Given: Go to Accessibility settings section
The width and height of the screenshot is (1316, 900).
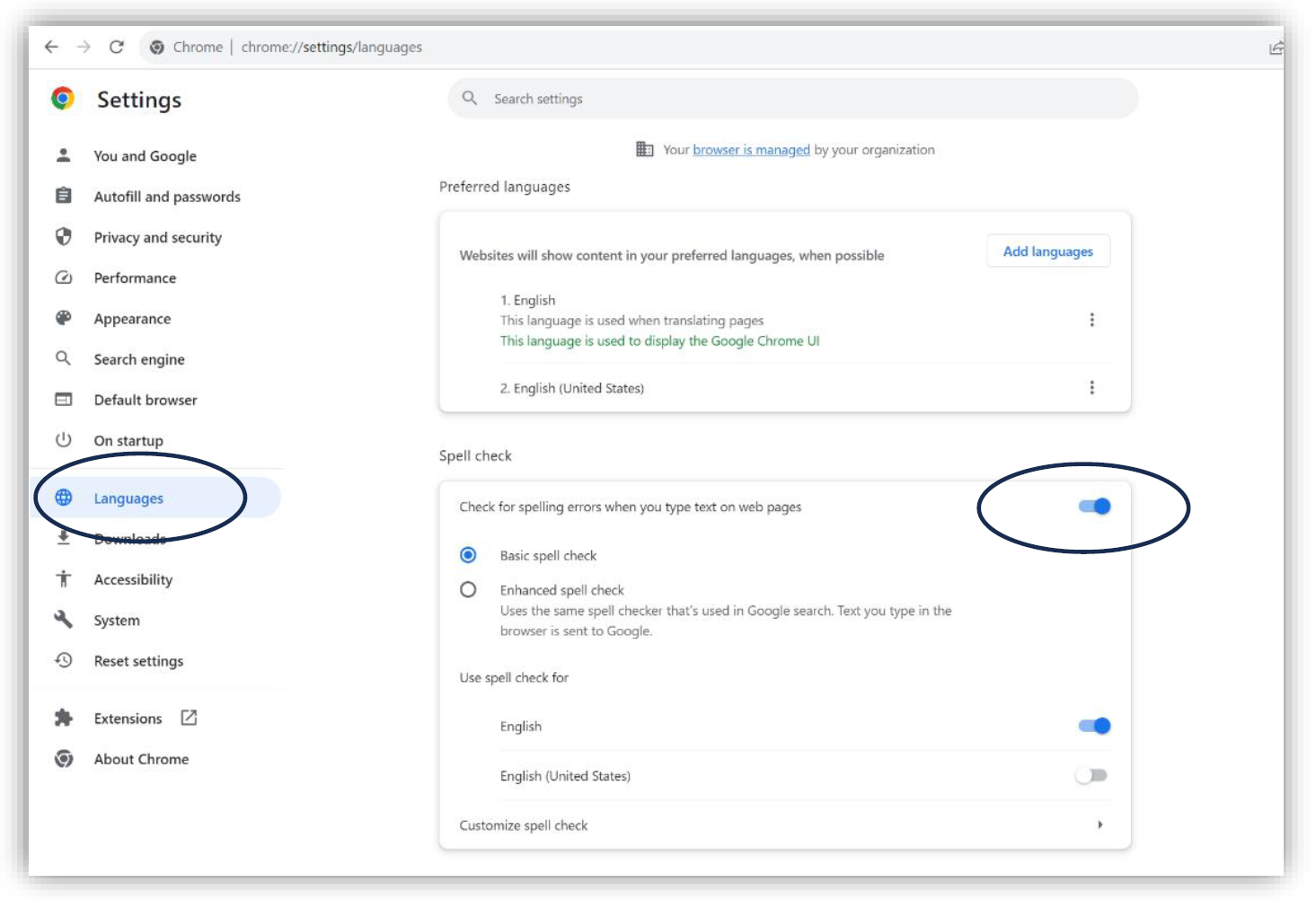Looking at the screenshot, I should point(133,579).
